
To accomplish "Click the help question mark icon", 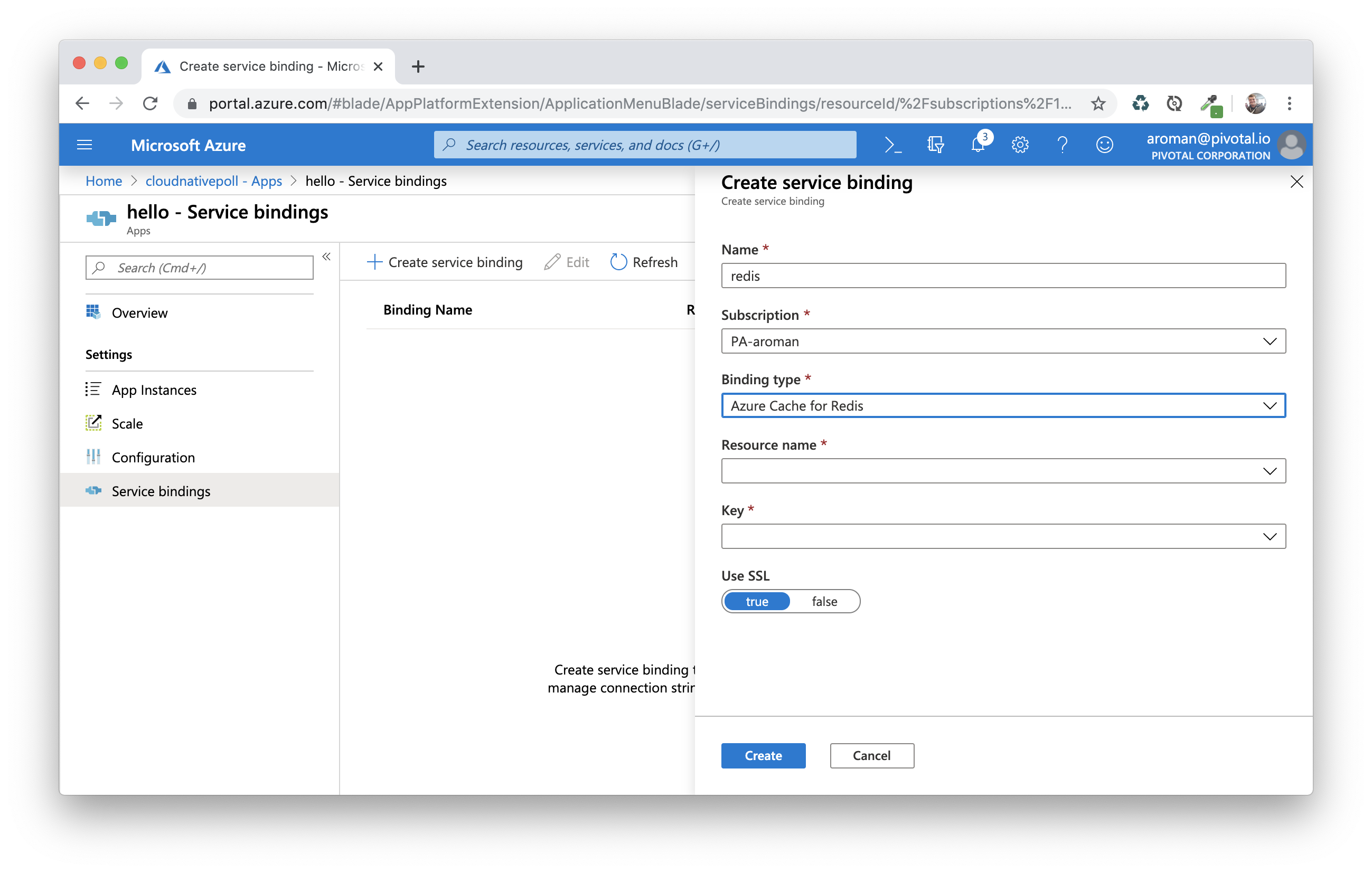I will 1062,145.
